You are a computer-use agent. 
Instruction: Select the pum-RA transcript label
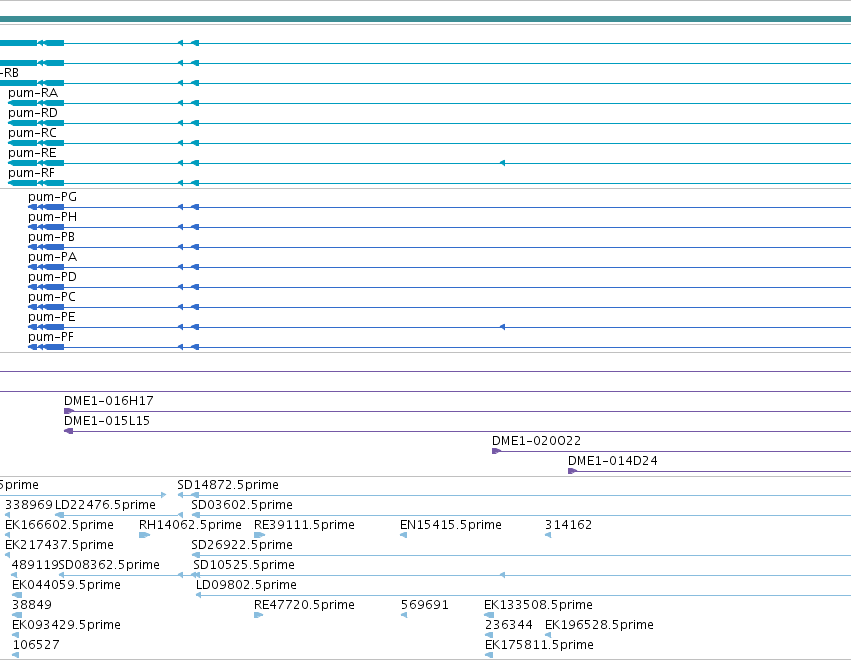[x=33, y=93]
